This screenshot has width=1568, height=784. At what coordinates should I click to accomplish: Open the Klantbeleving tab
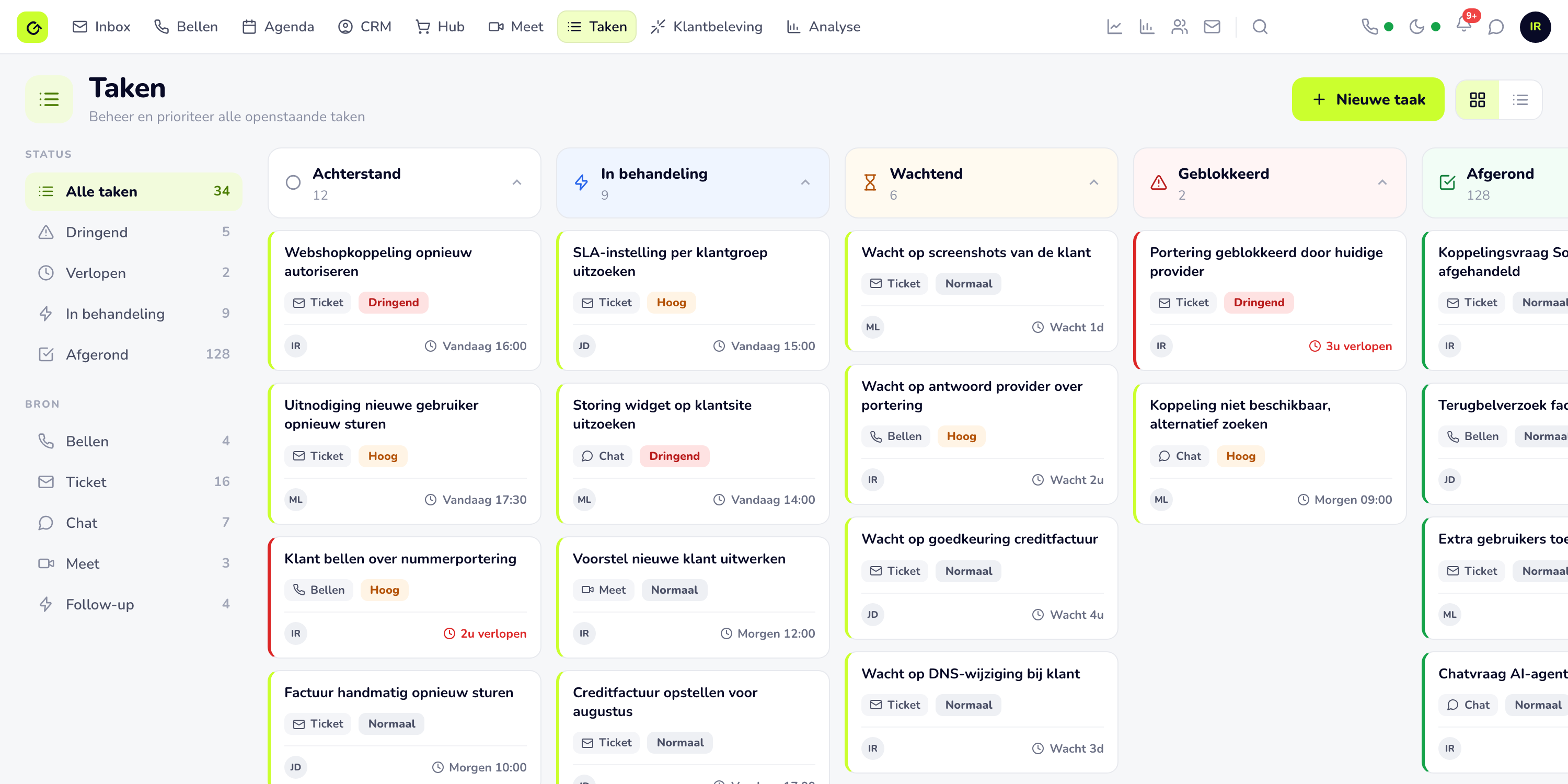(x=707, y=27)
